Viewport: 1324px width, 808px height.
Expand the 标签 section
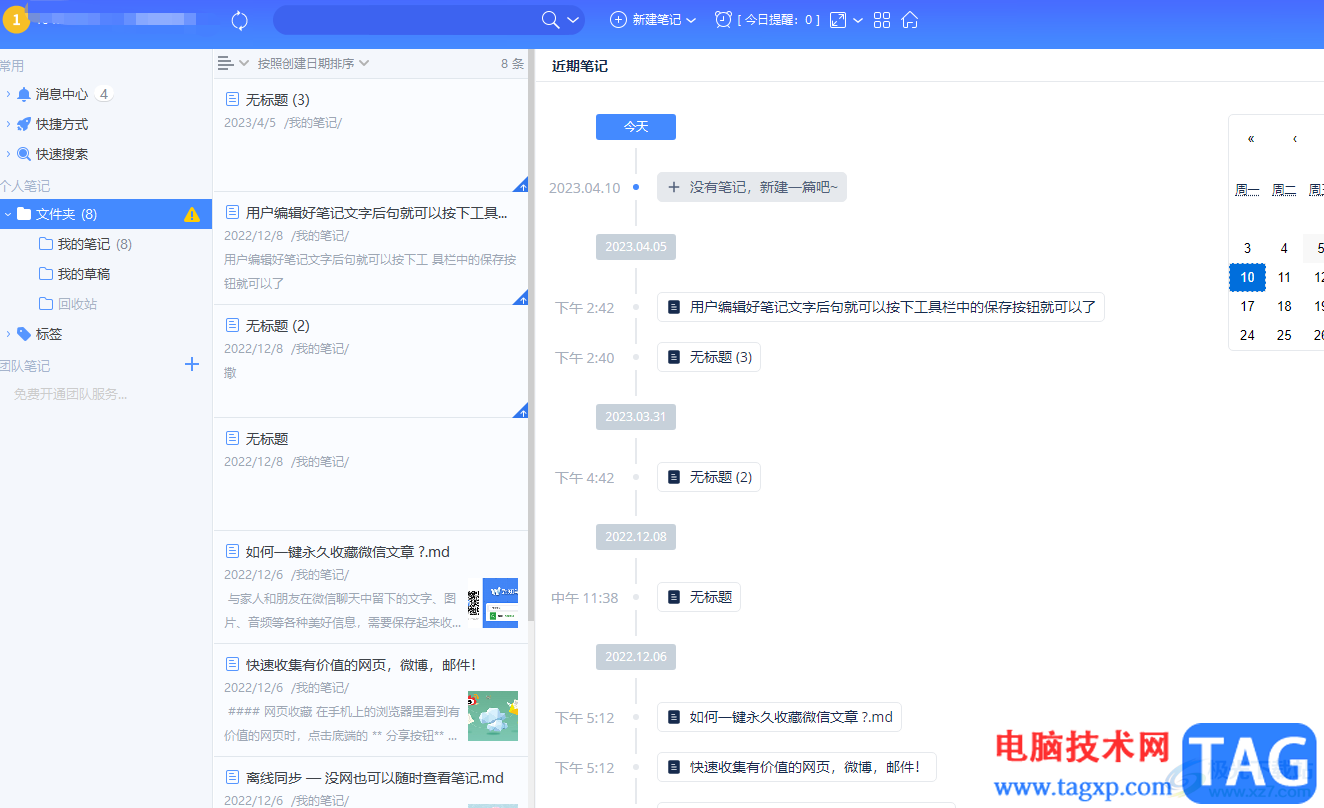(8, 334)
